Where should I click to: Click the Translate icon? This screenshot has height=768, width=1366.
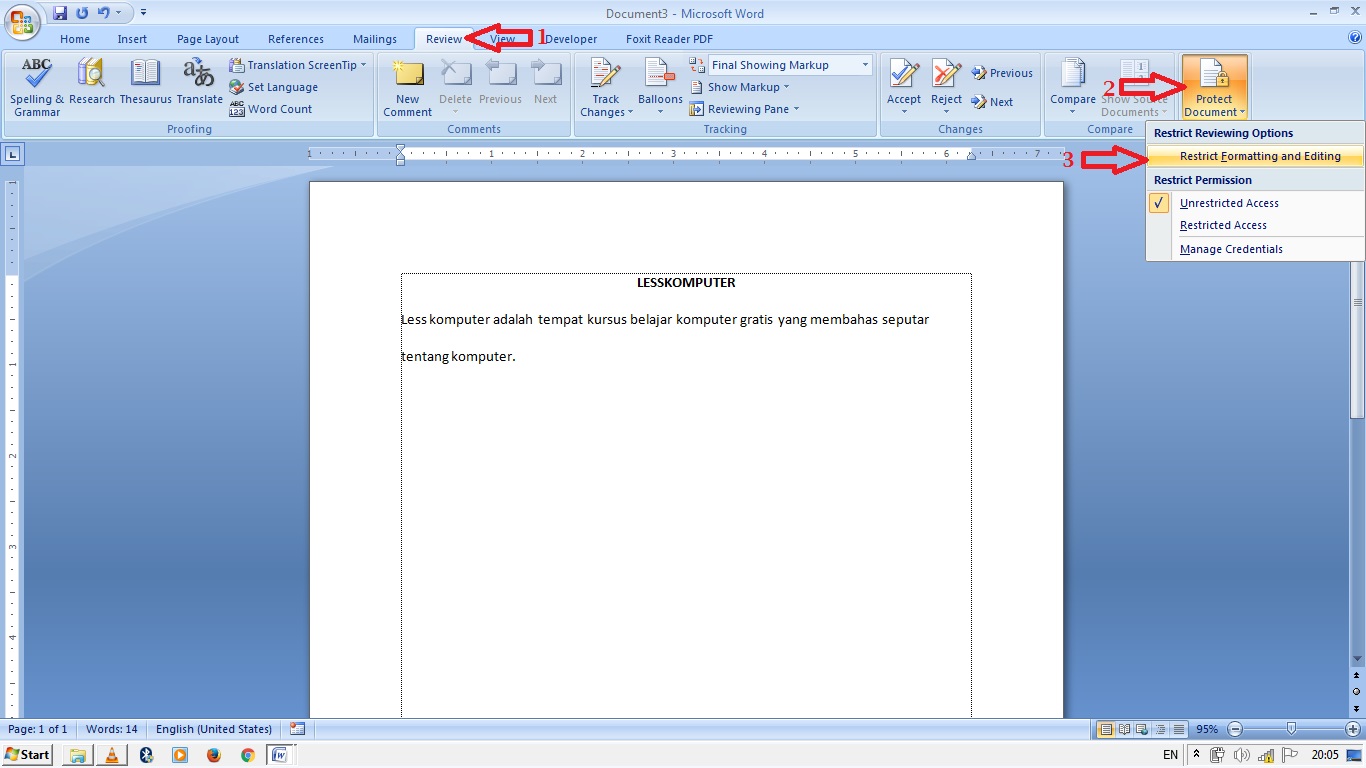199,82
